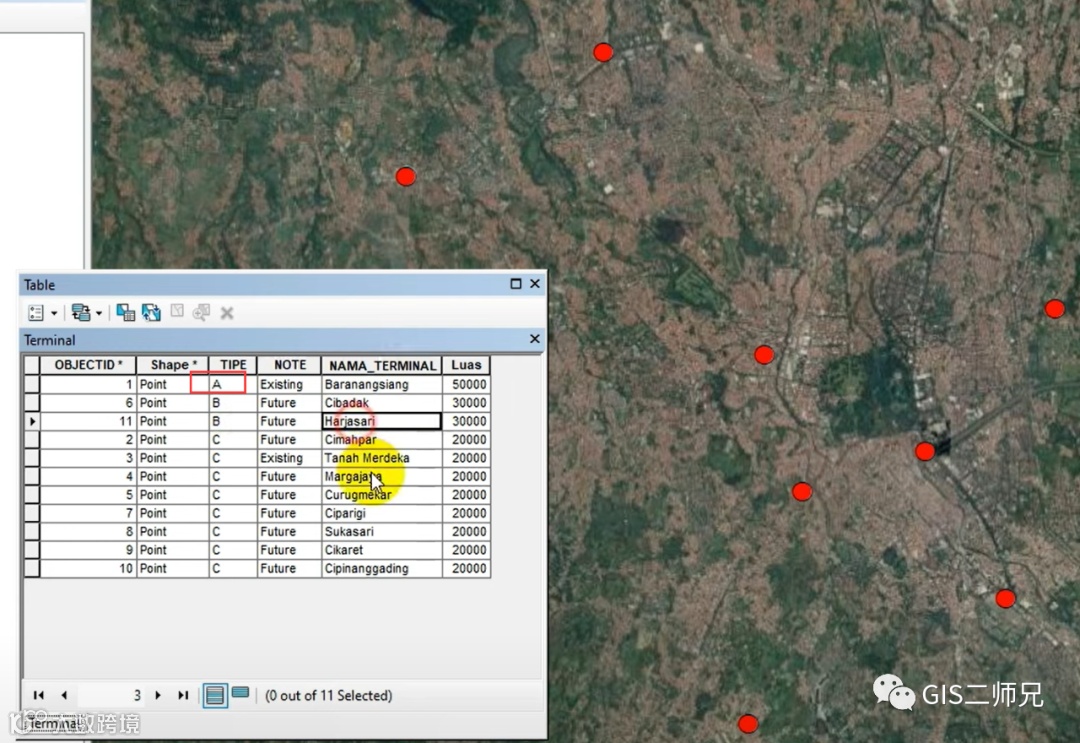Select the row of Baranangsiang via its selector
The width and height of the screenshot is (1080, 743).
click(32, 384)
